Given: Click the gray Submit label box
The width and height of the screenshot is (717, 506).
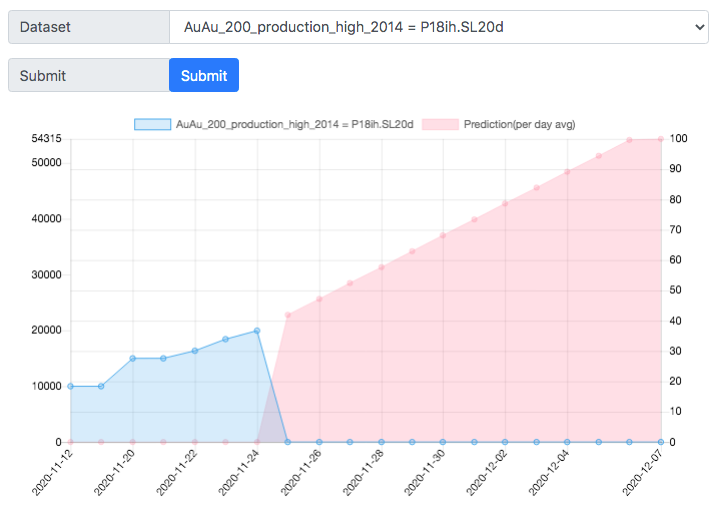Looking at the screenshot, I should 89,75.
